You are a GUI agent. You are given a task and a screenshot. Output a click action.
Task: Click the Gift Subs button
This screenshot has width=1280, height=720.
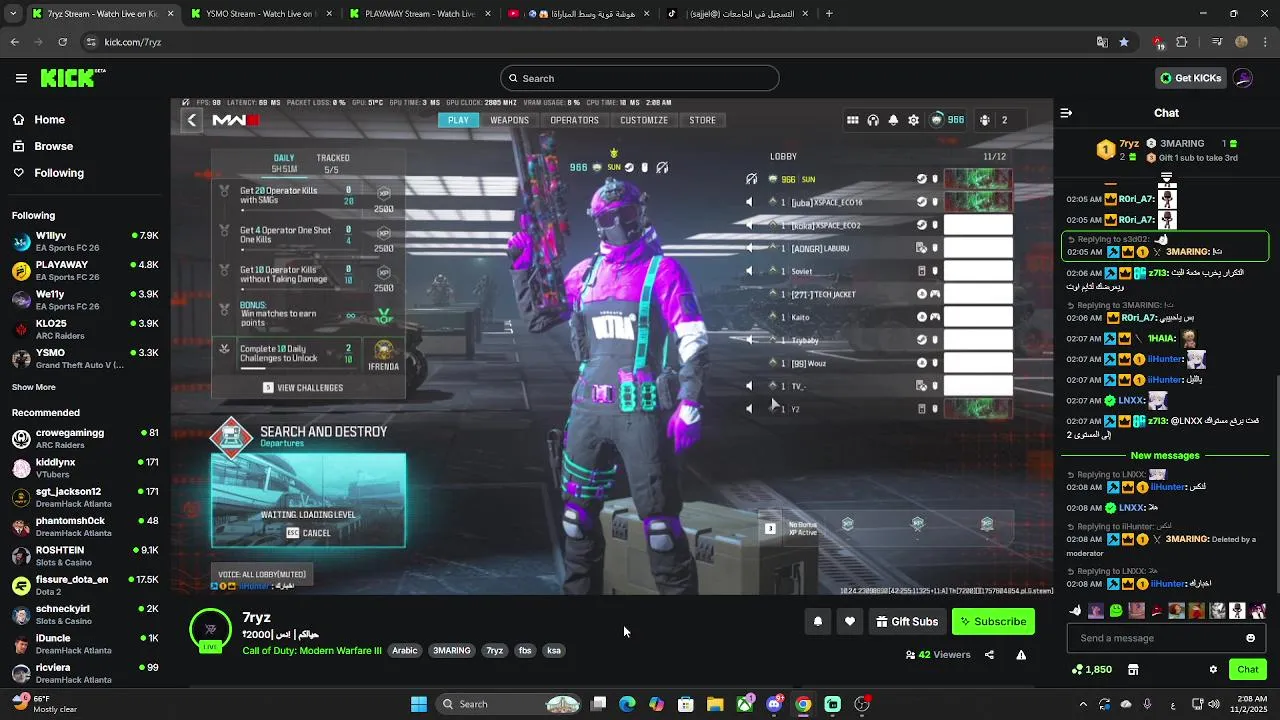pos(907,622)
